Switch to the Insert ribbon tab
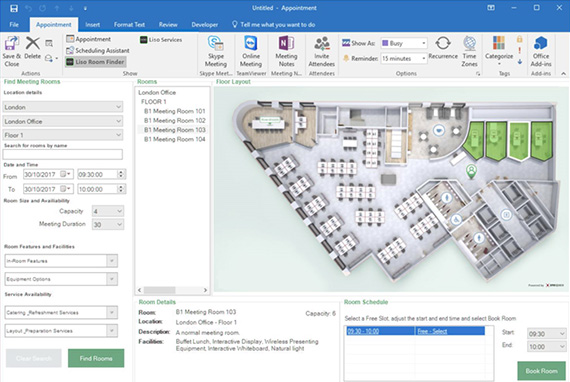Image resolution: width=570 pixels, height=382 pixels. point(92,25)
